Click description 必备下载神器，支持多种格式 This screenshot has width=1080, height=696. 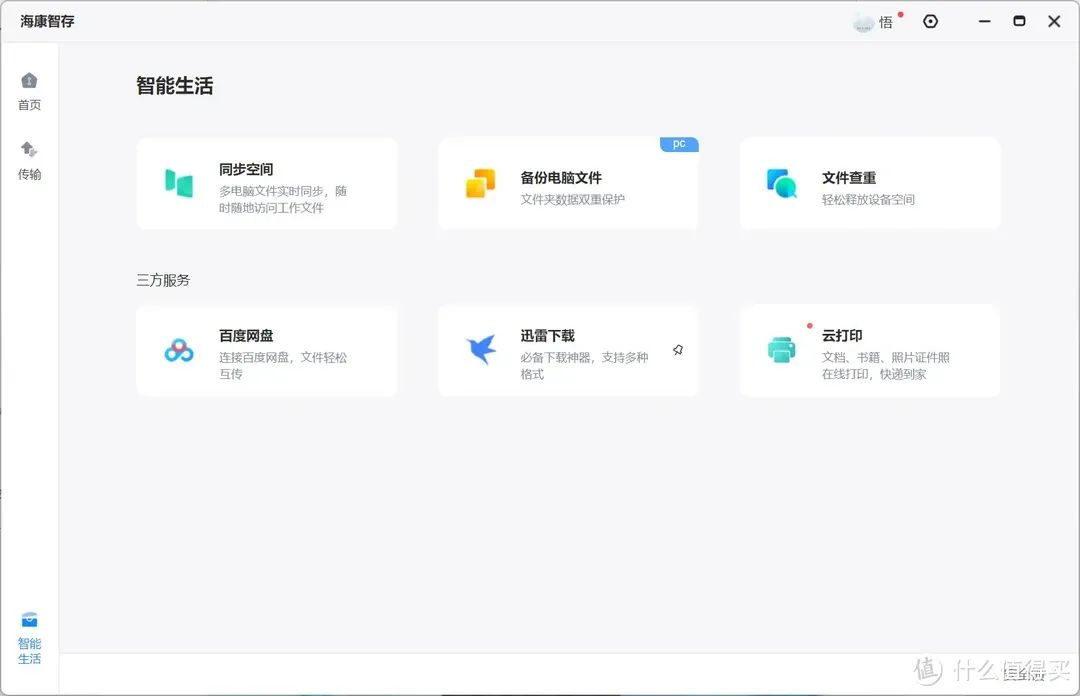click(584, 365)
